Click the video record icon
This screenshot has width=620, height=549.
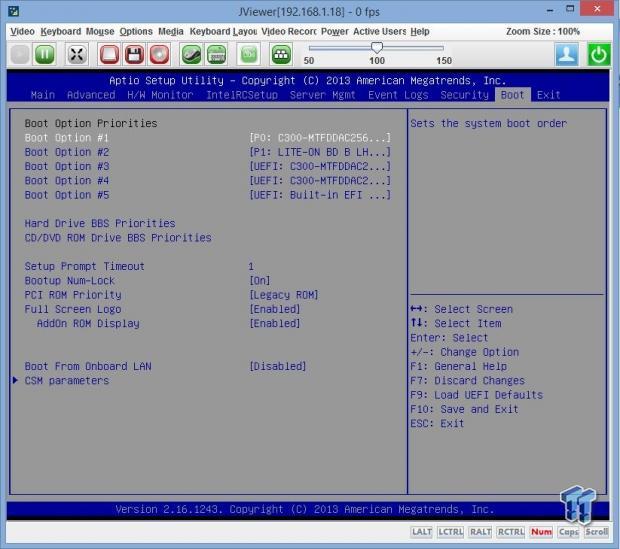coord(249,54)
